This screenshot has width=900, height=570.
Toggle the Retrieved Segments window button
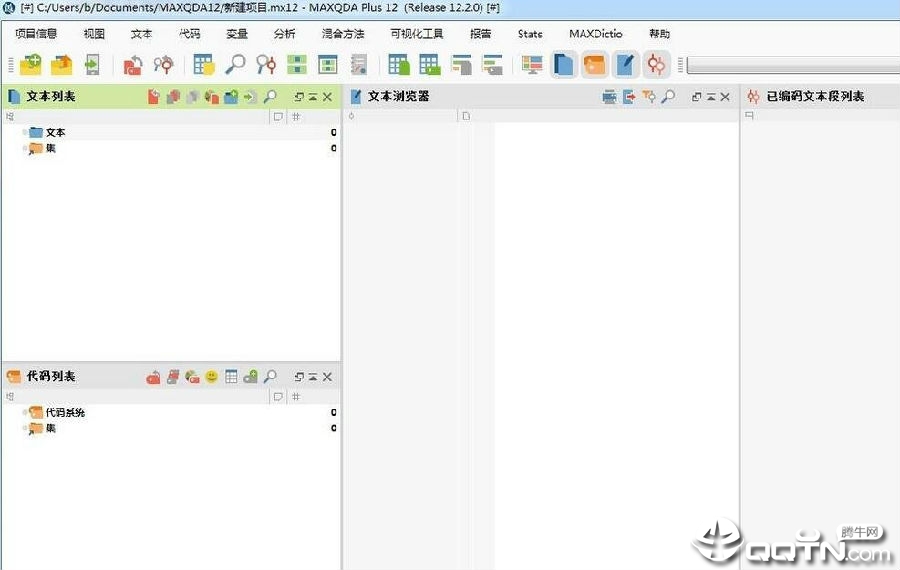656,64
